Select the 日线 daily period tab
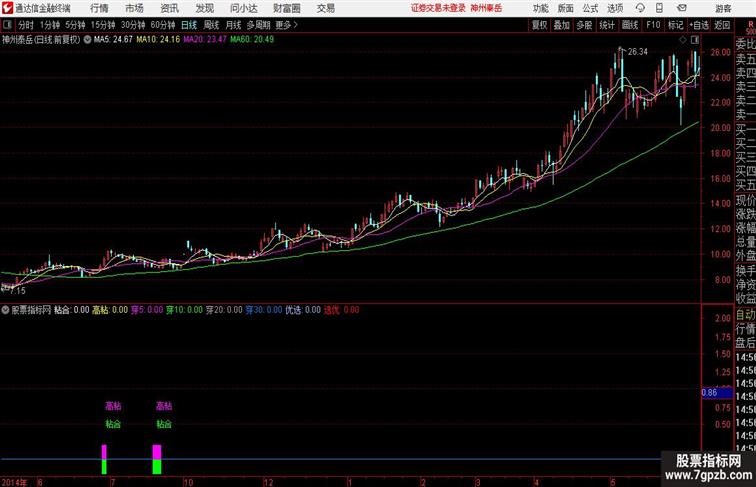The height and width of the screenshot is (487, 756). [189, 25]
